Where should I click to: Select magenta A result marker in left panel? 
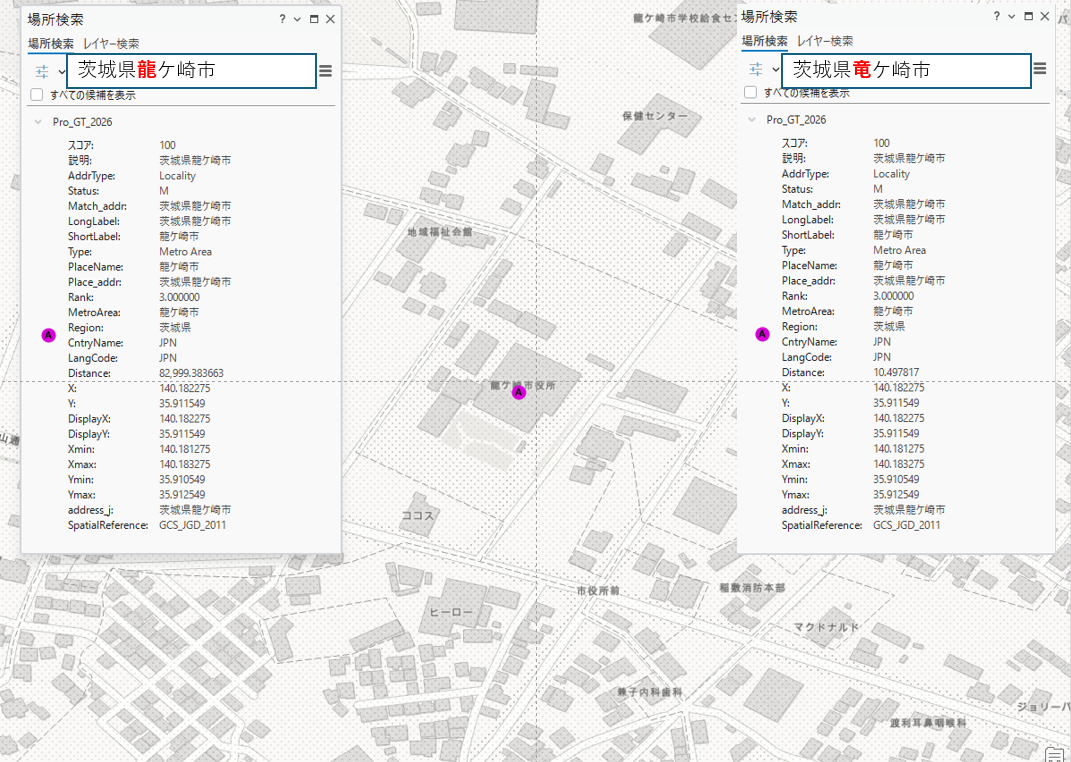[x=48, y=335]
